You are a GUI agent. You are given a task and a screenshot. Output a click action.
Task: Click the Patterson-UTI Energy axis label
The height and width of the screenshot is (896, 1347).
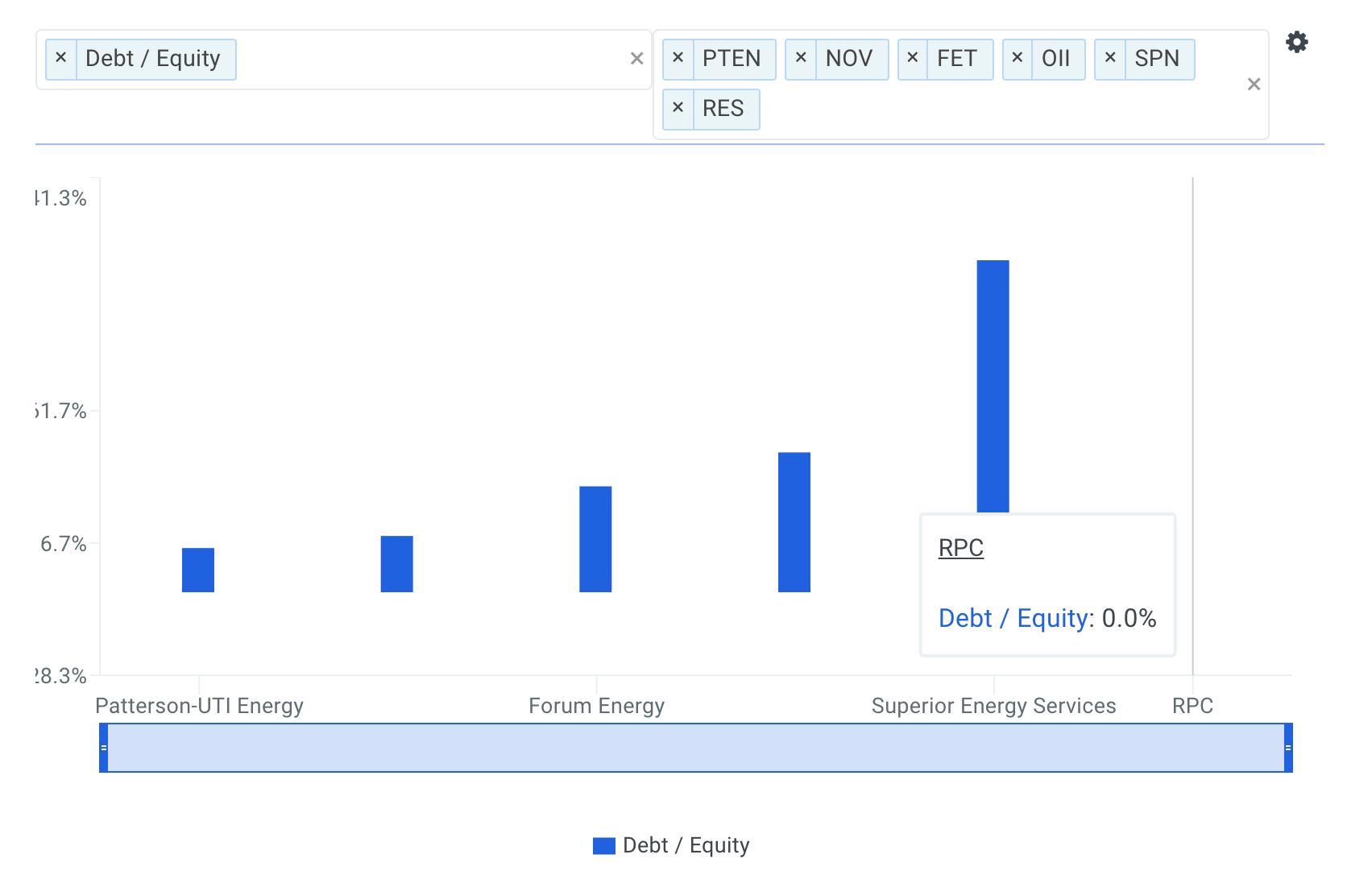[199, 706]
